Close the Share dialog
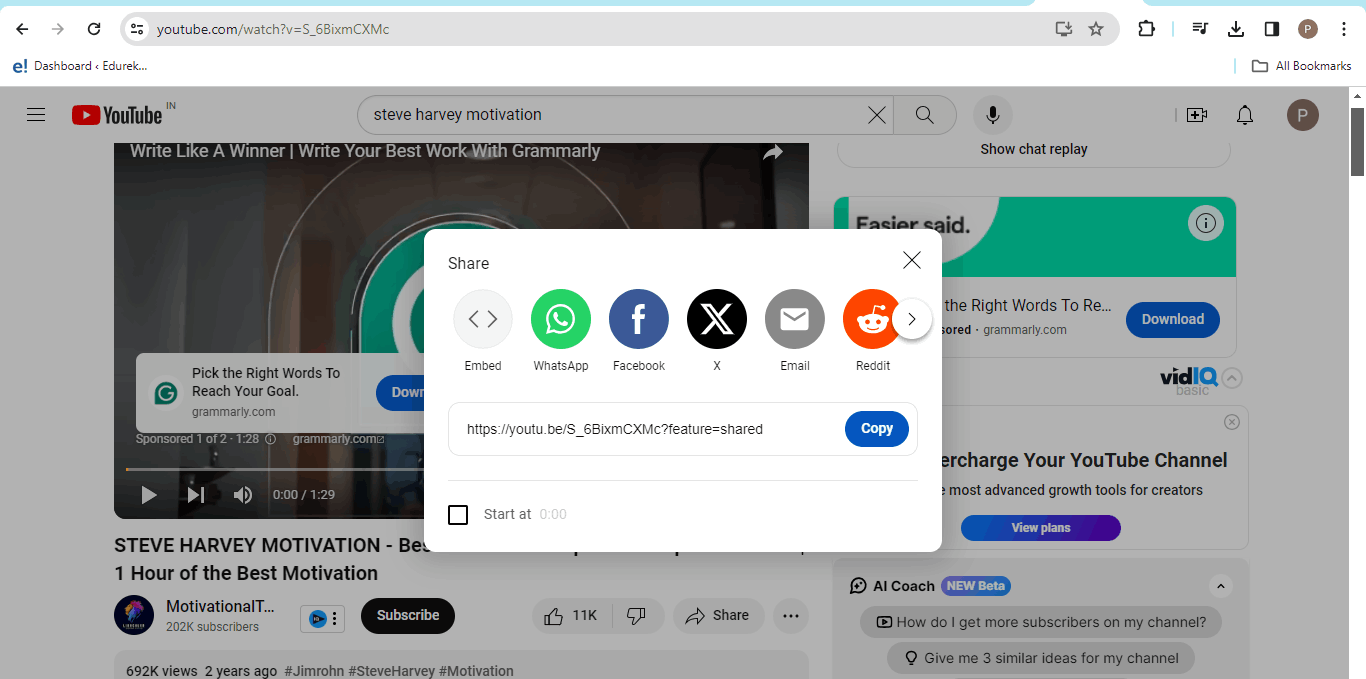Screen dimensions: 1366x679 point(911,261)
